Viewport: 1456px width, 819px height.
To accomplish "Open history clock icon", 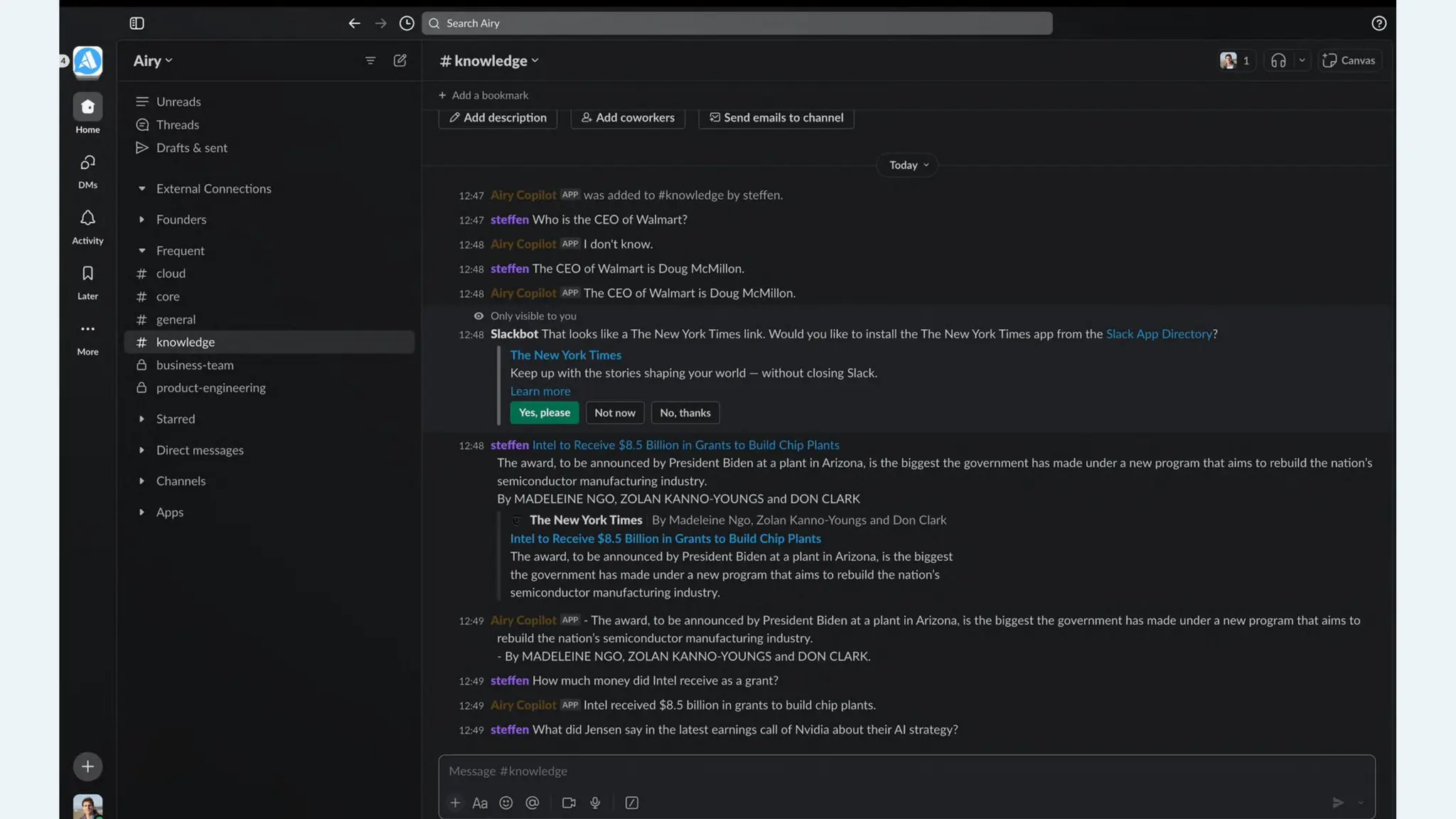I will pos(407,23).
